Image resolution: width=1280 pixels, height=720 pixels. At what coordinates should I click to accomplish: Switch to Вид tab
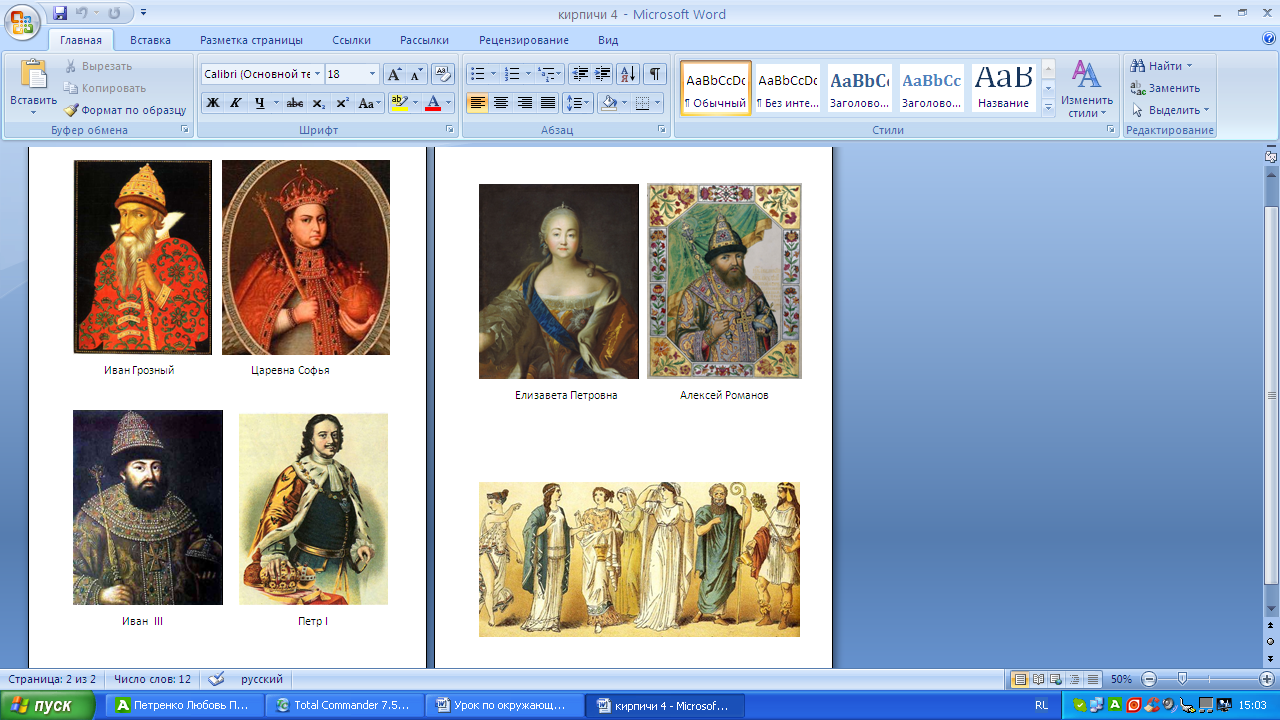click(608, 40)
